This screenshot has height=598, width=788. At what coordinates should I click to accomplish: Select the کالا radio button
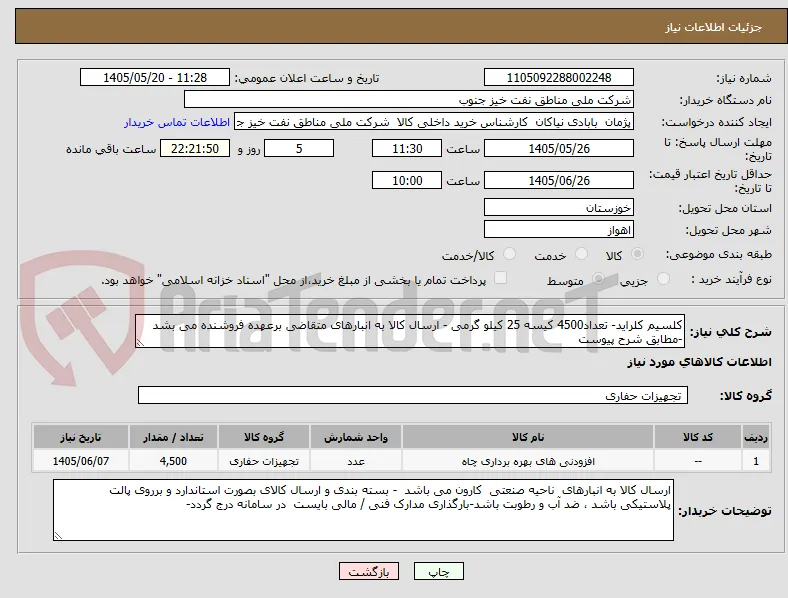[x=637, y=254]
